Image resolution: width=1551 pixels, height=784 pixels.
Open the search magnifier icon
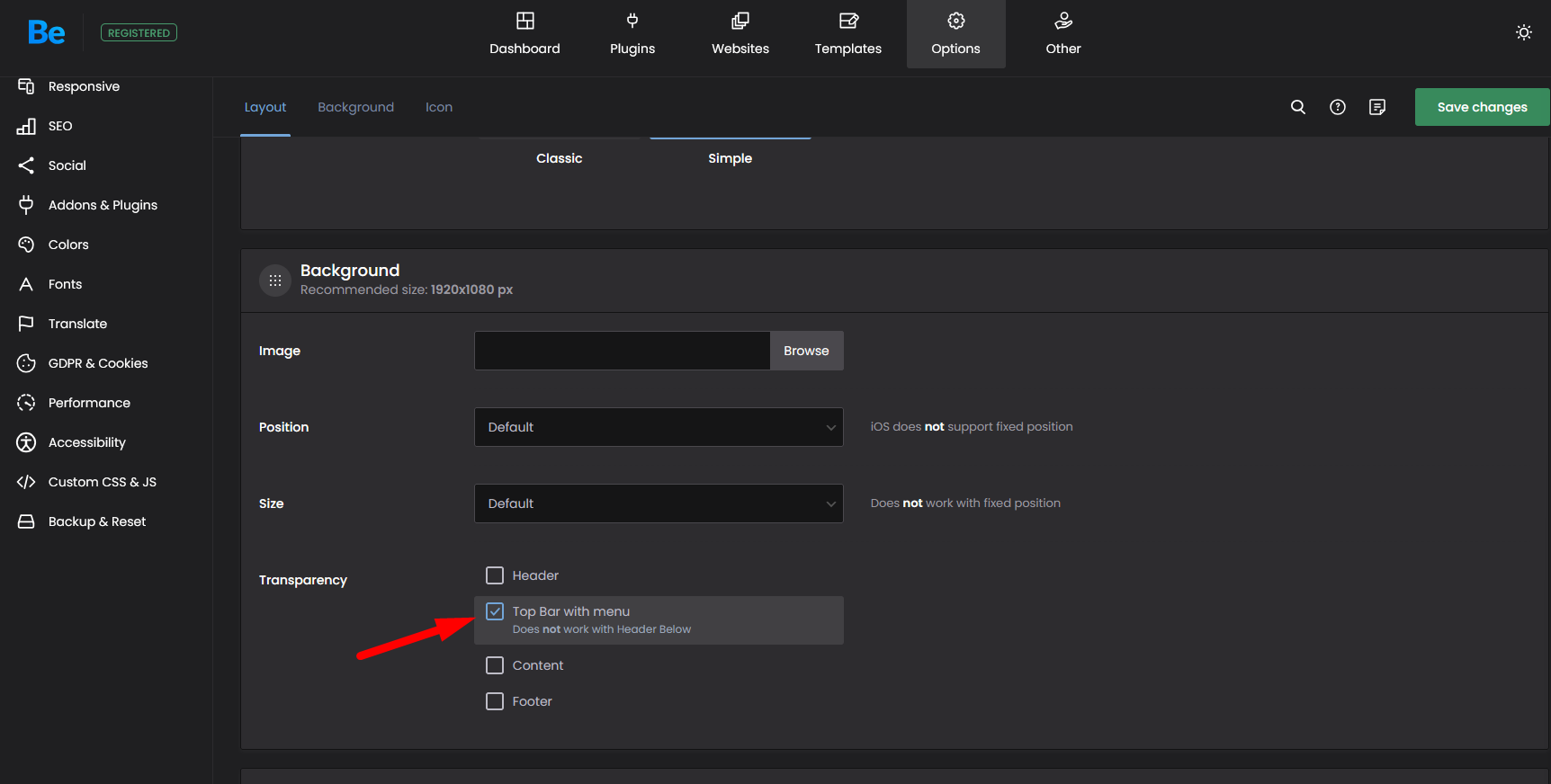tap(1298, 107)
